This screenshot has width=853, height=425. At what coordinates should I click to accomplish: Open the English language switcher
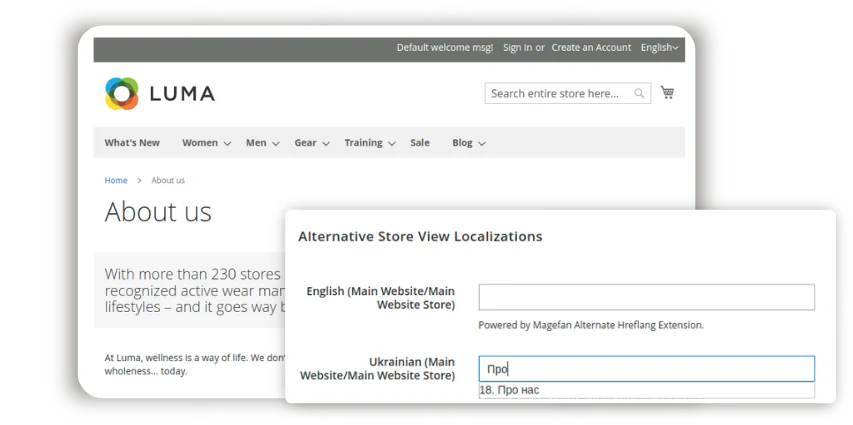659,48
